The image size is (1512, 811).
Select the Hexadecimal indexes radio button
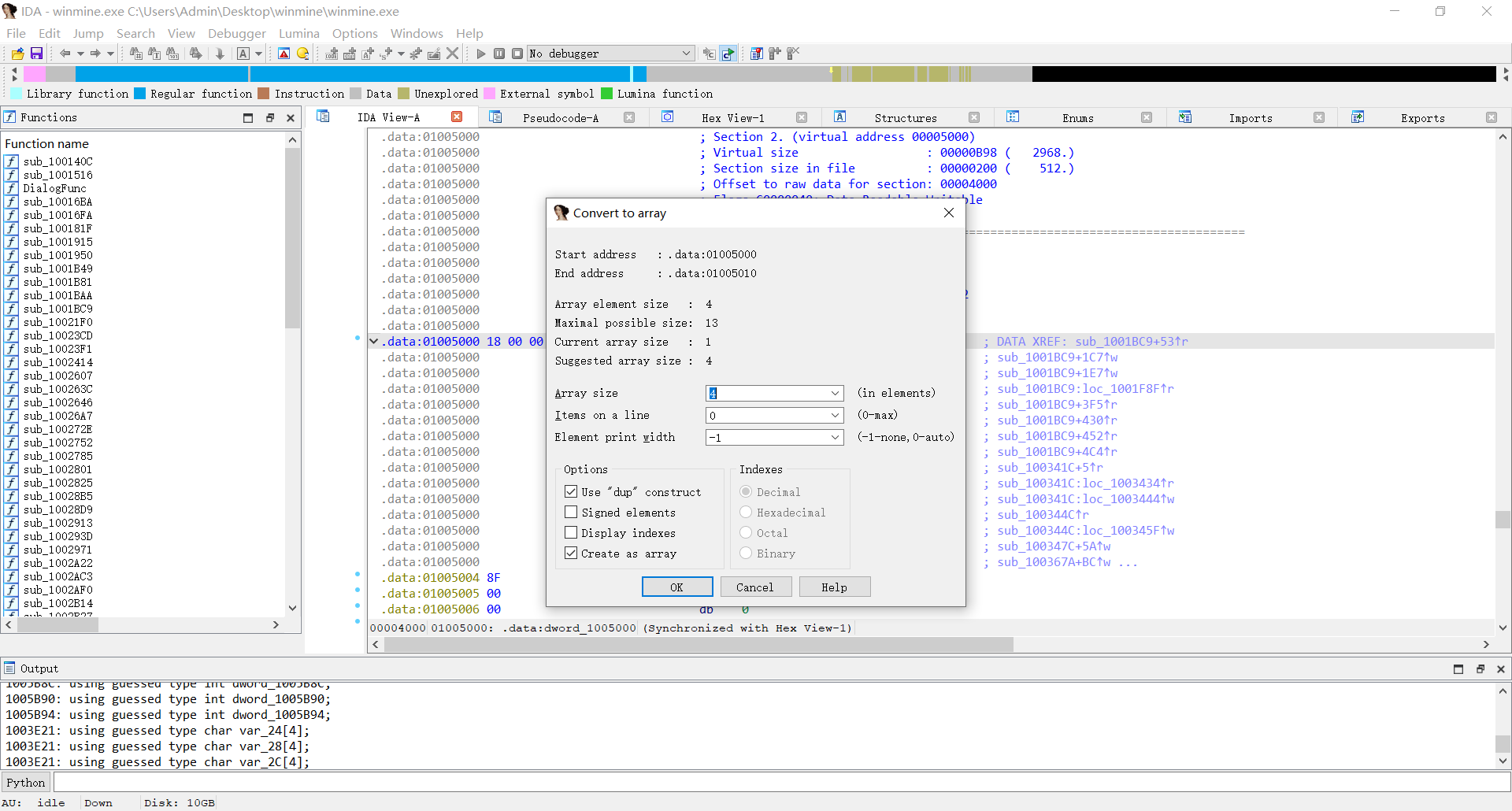click(746, 513)
